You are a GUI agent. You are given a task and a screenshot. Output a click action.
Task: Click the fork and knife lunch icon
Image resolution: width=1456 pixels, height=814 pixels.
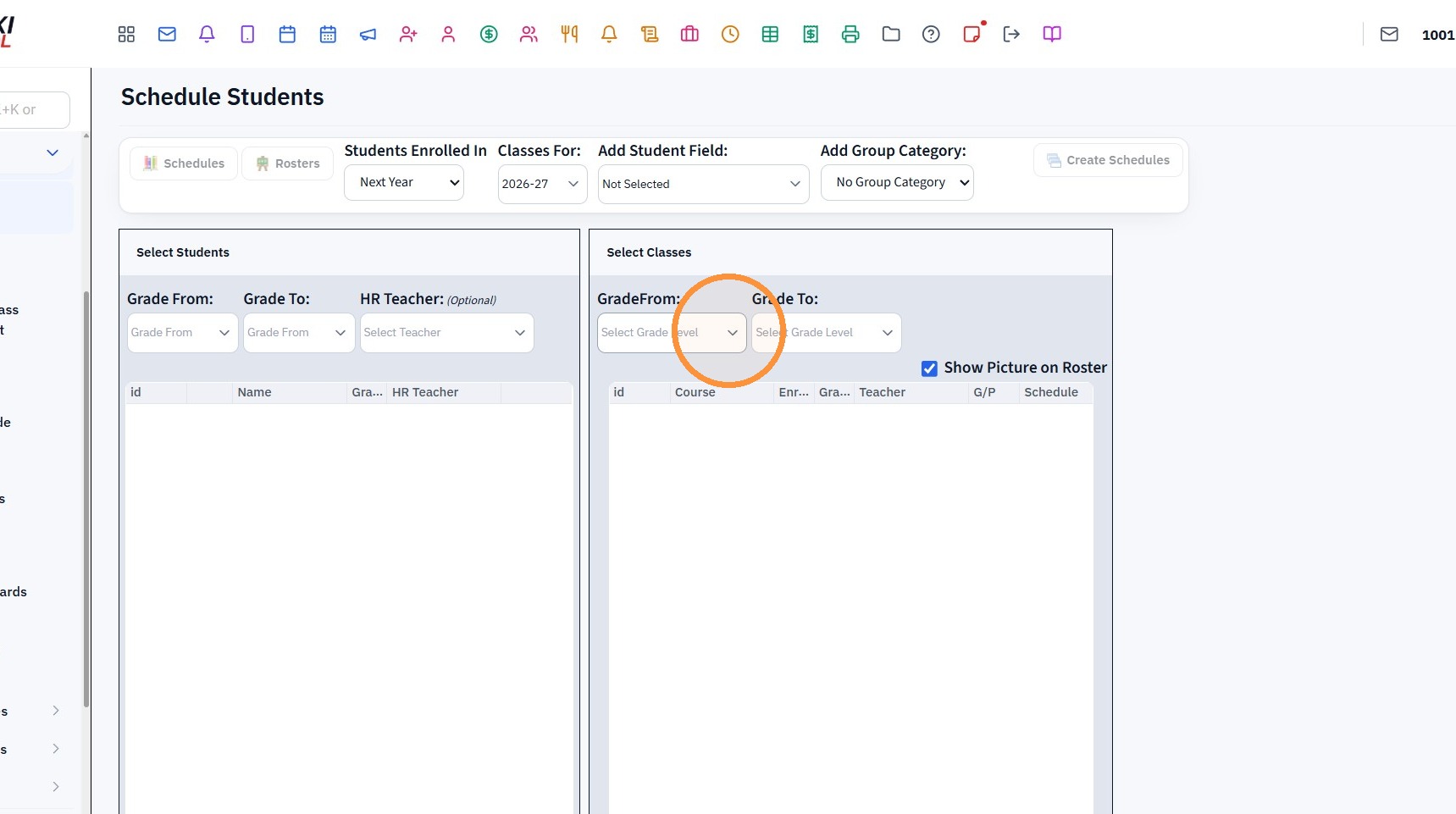[x=569, y=34]
